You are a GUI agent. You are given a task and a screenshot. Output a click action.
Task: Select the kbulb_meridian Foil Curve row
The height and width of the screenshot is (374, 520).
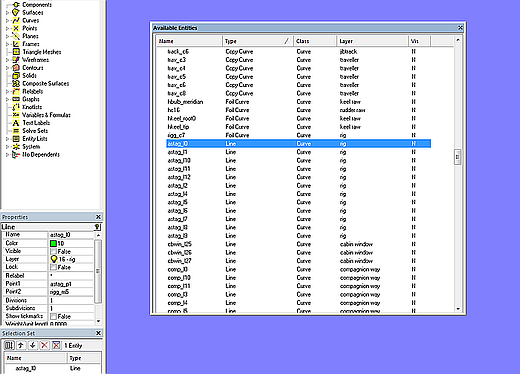point(299,102)
